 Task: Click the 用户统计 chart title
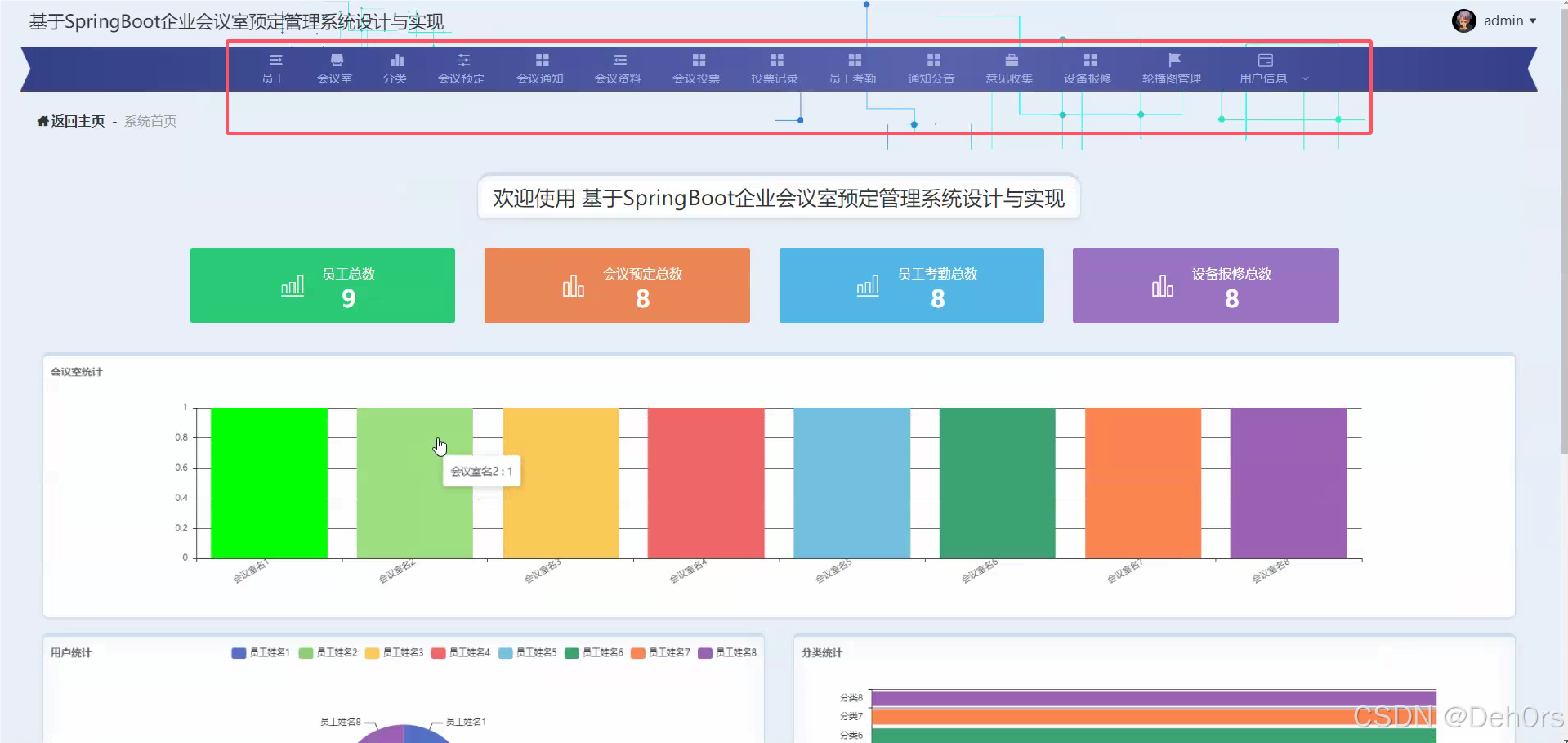(x=71, y=652)
